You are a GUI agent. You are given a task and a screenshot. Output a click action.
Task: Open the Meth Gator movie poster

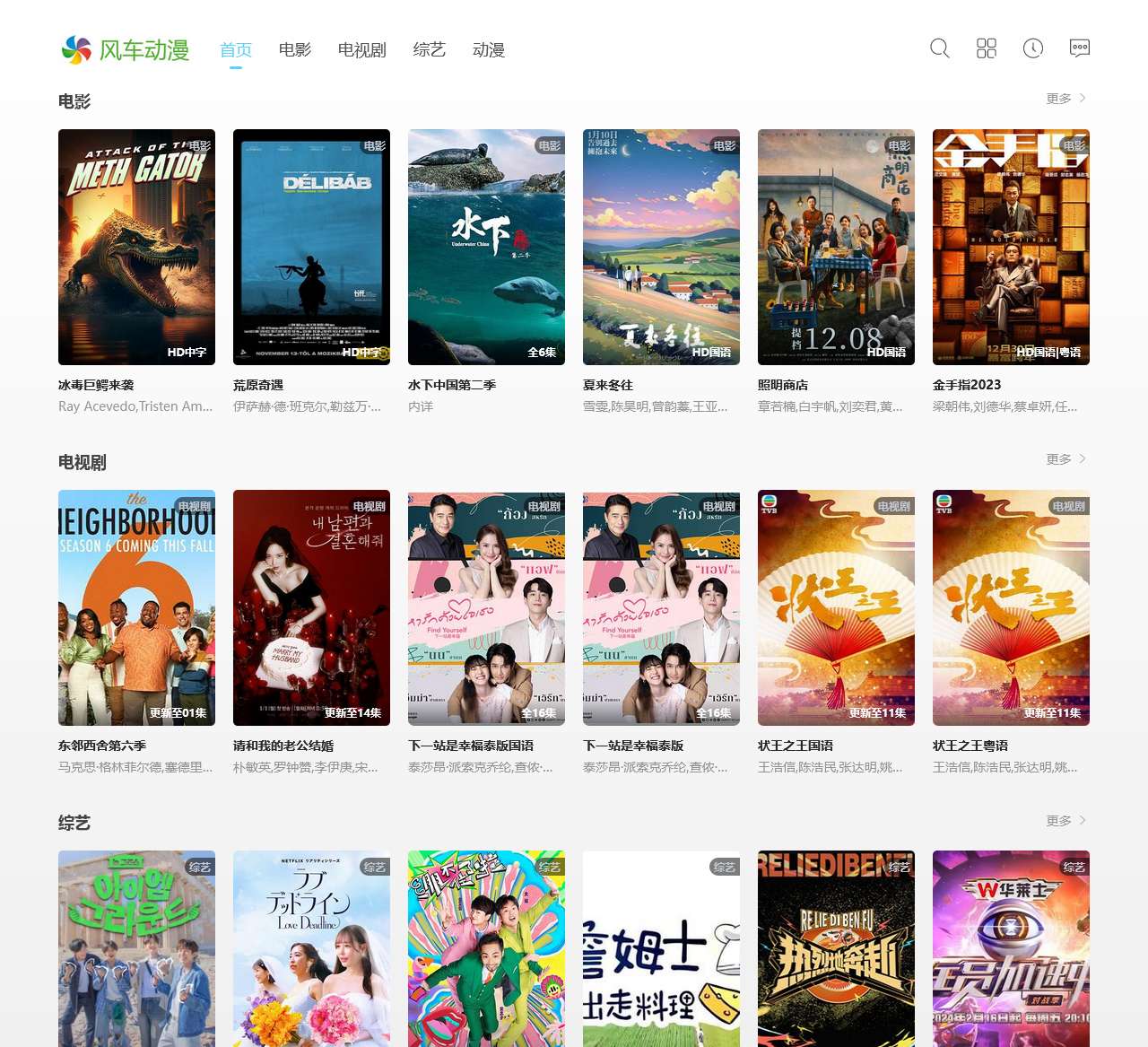(136, 247)
